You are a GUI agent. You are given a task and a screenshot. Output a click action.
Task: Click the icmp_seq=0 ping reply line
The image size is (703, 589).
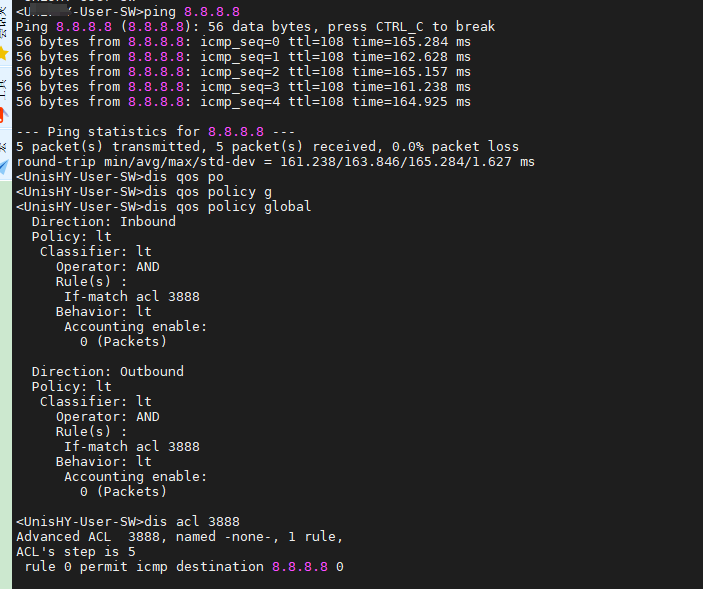(x=243, y=42)
